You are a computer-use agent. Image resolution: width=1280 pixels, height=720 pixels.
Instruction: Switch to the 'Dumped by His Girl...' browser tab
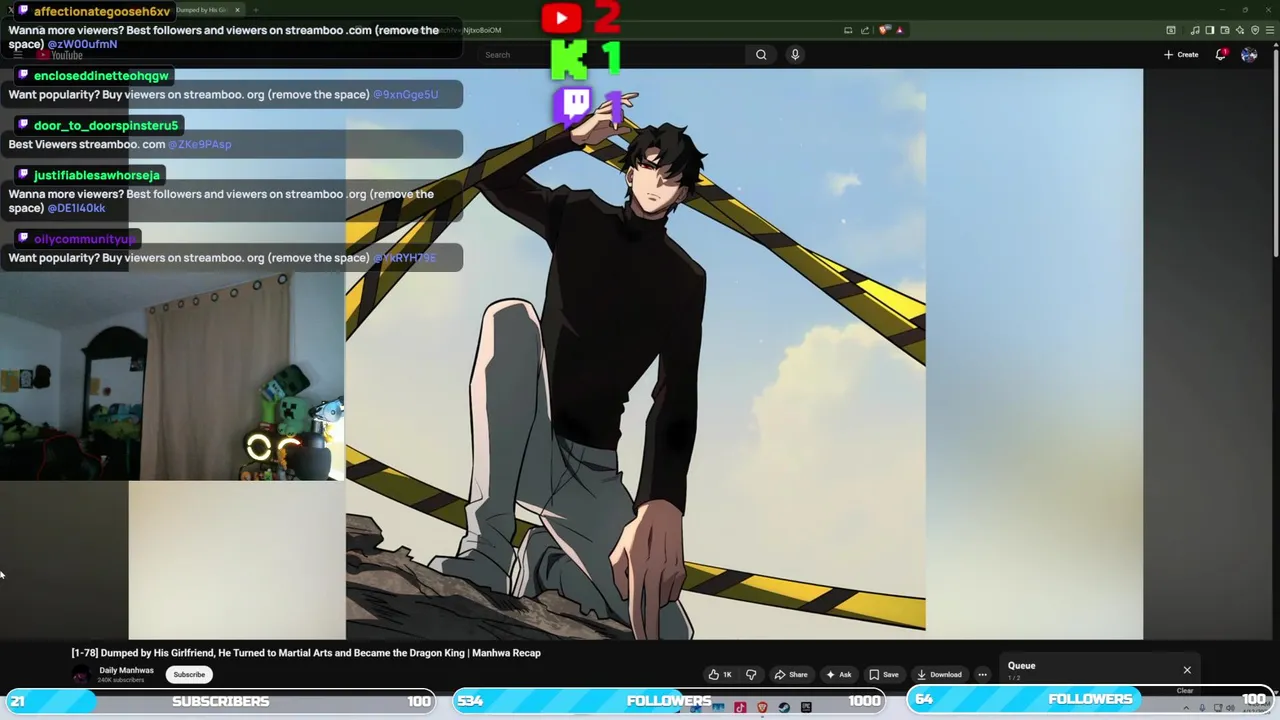click(201, 10)
